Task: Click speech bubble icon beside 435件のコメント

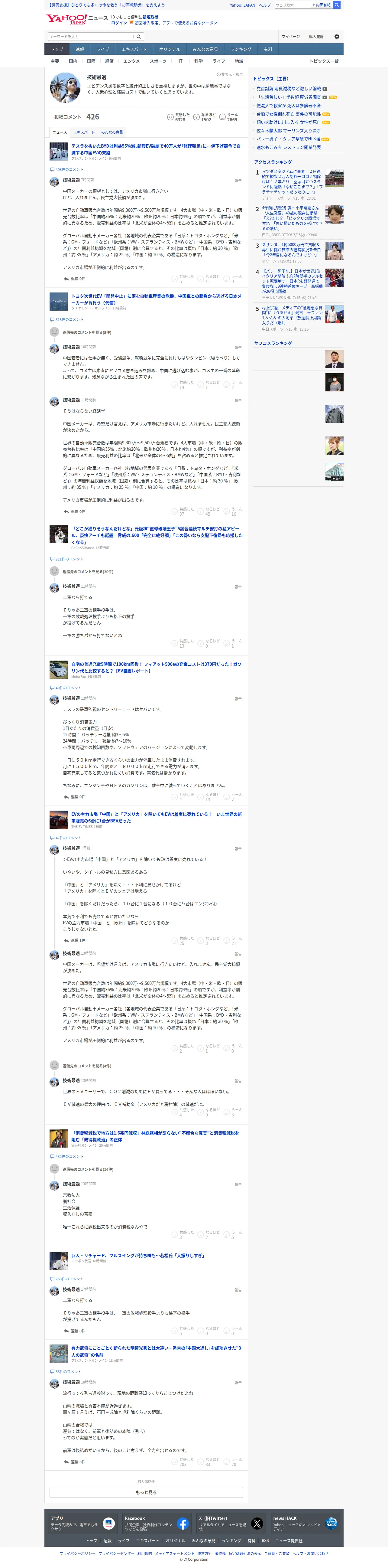Action: tap(52, 1156)
